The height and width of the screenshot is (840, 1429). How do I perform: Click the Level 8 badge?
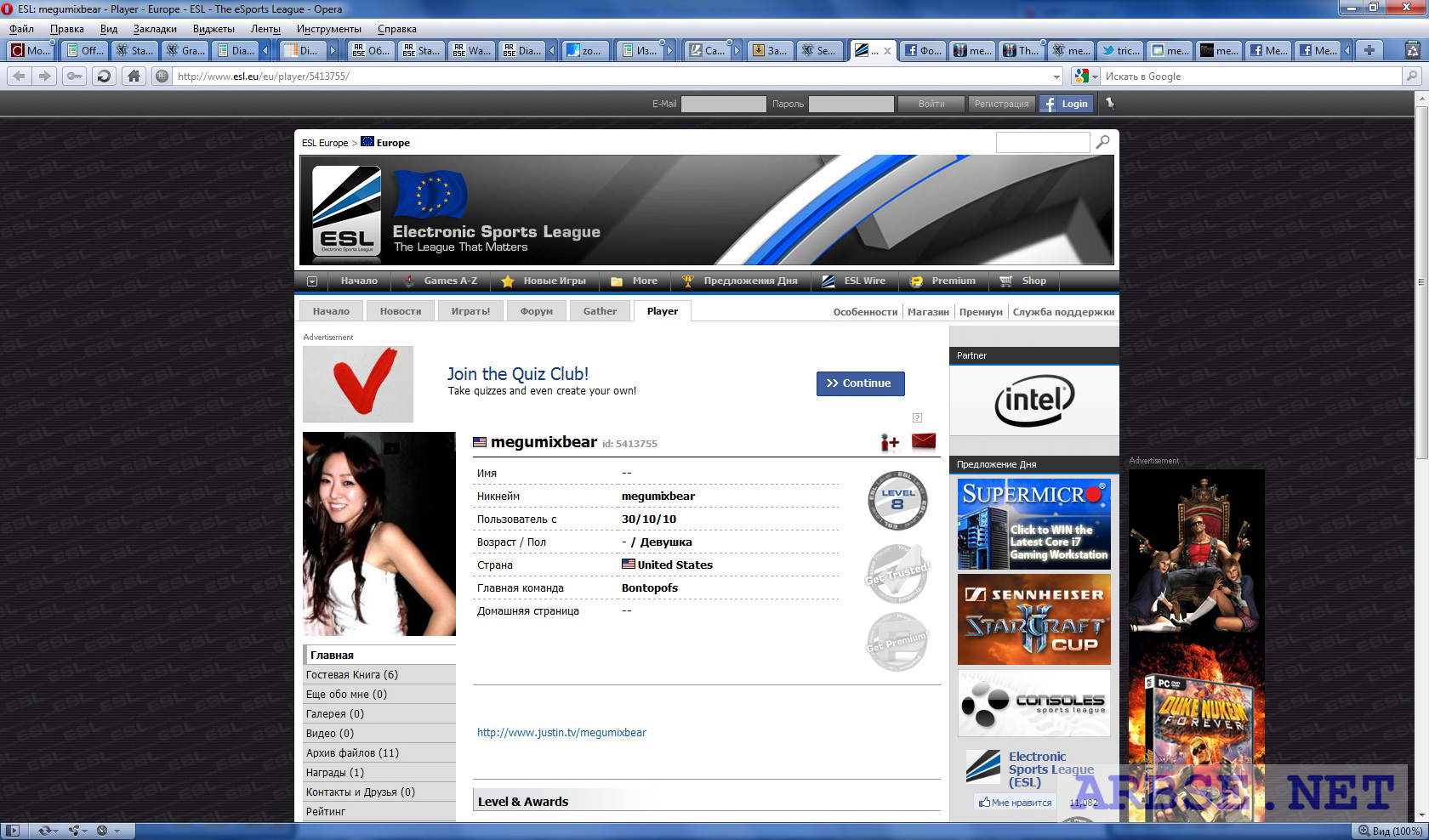897,500
